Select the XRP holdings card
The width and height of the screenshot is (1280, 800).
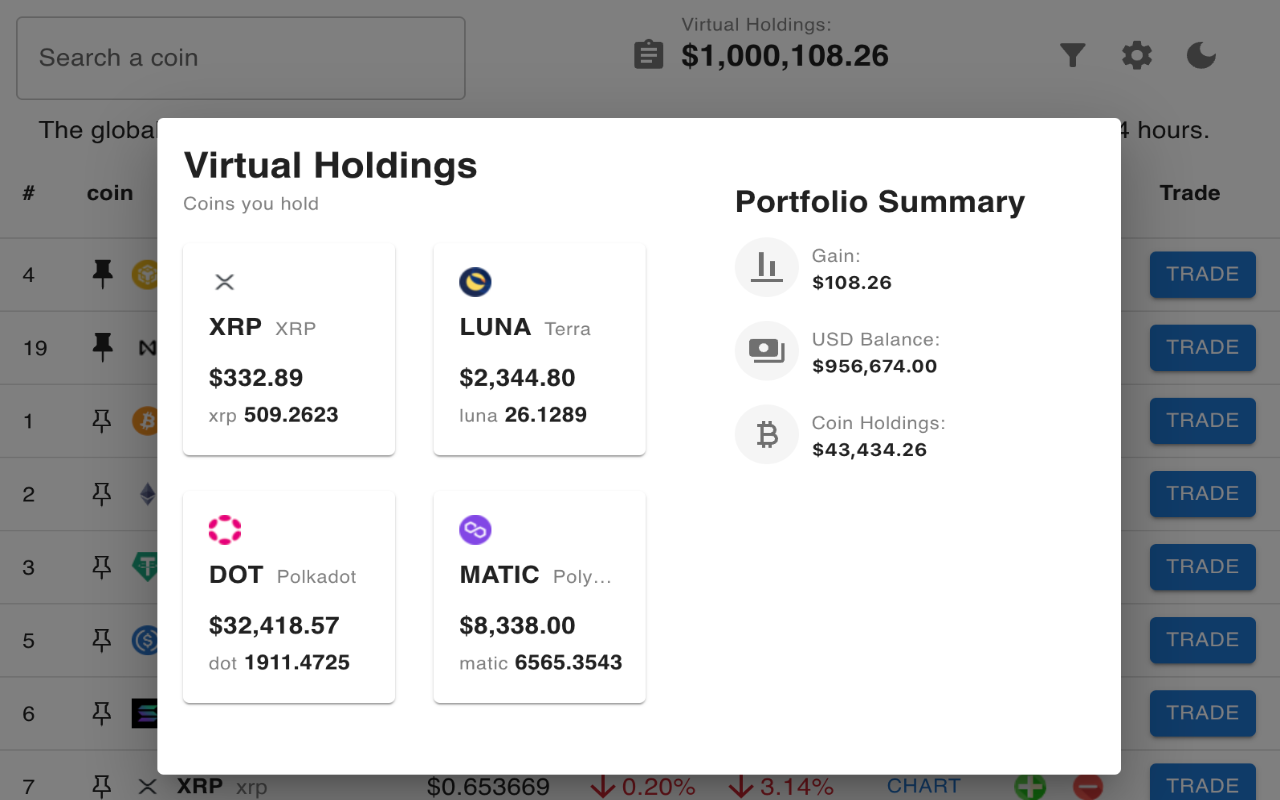pos(289,349)
